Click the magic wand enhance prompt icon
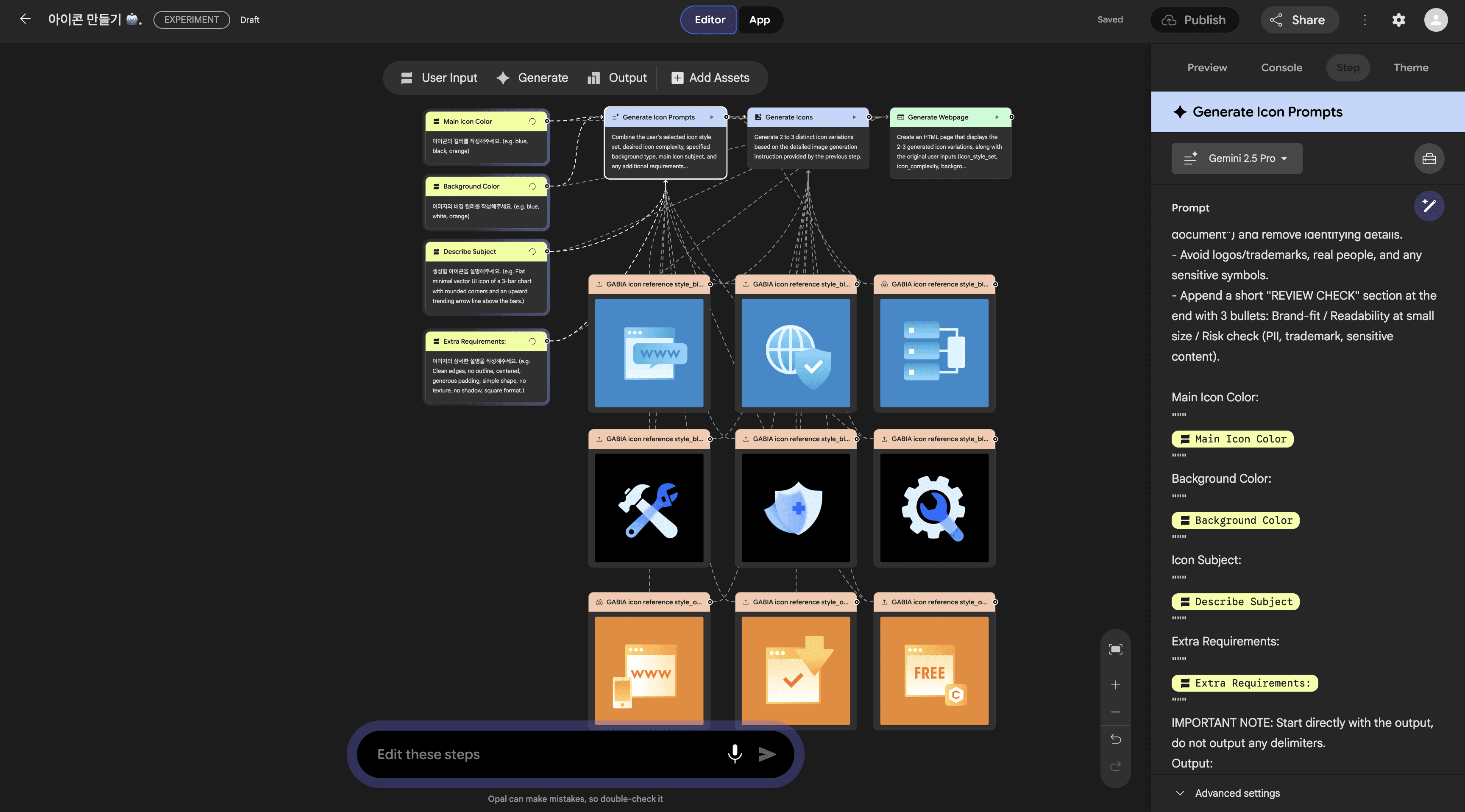The width and height of the screenshot is (1465, 812). 1429,206
